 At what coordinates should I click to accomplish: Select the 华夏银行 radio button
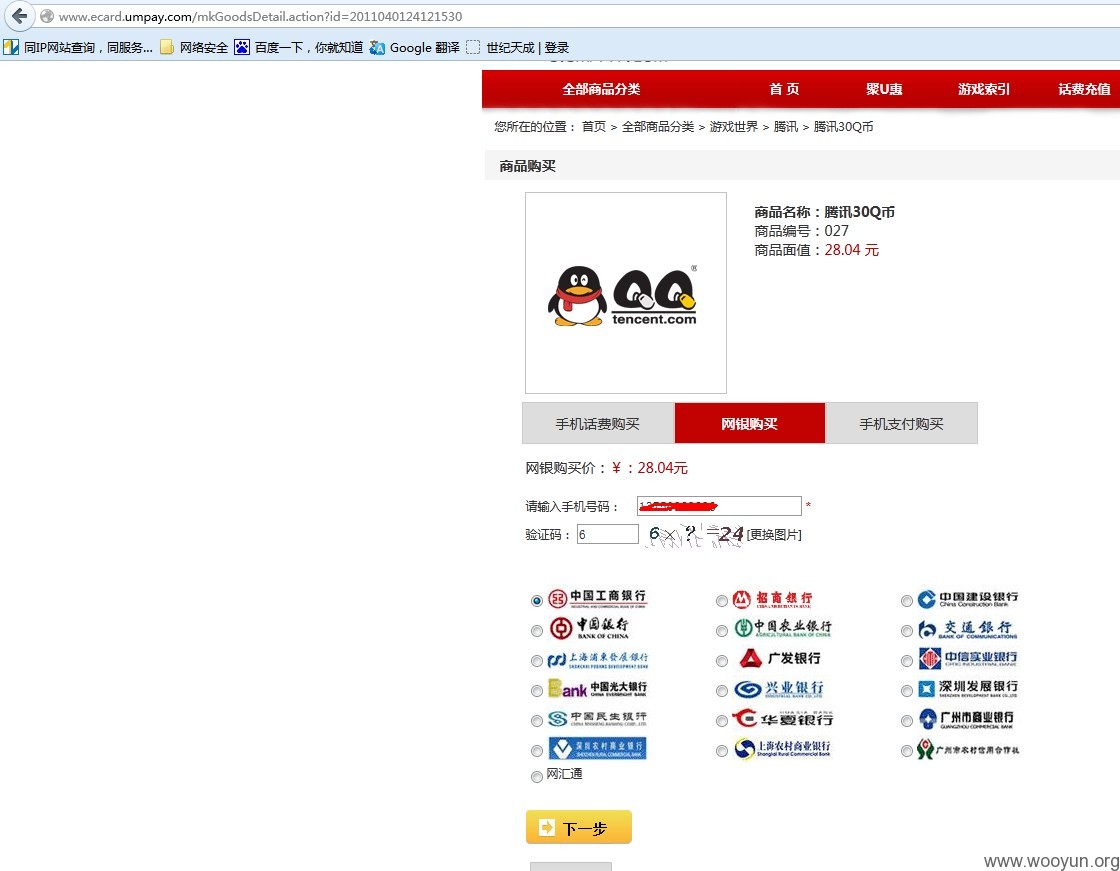pyautogui.click(x=721, y=721)
